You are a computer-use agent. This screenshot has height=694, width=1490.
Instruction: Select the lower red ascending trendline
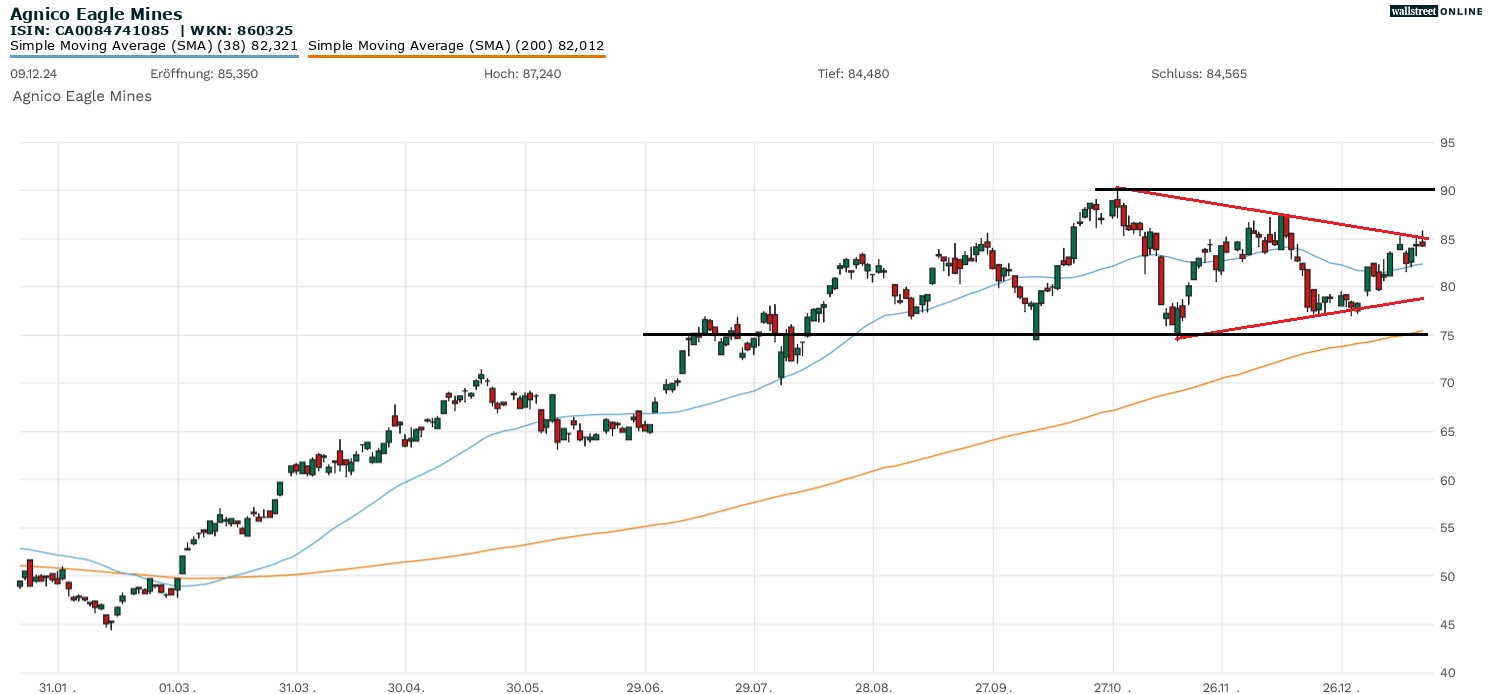(x=1300, y=318)
